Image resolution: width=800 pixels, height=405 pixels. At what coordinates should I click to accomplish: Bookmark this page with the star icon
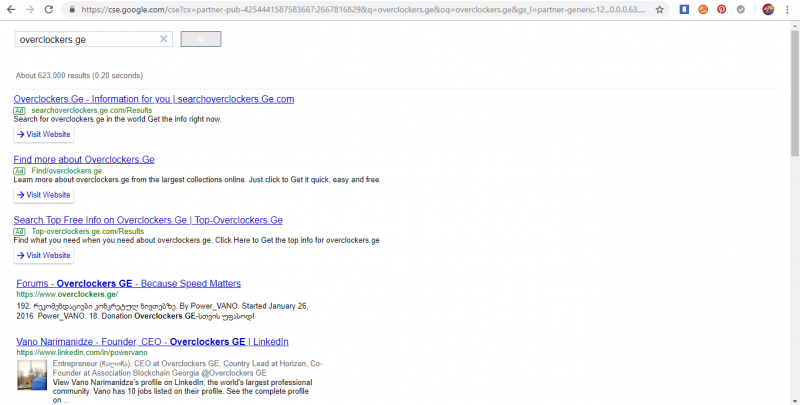click(x=659, y=9)
